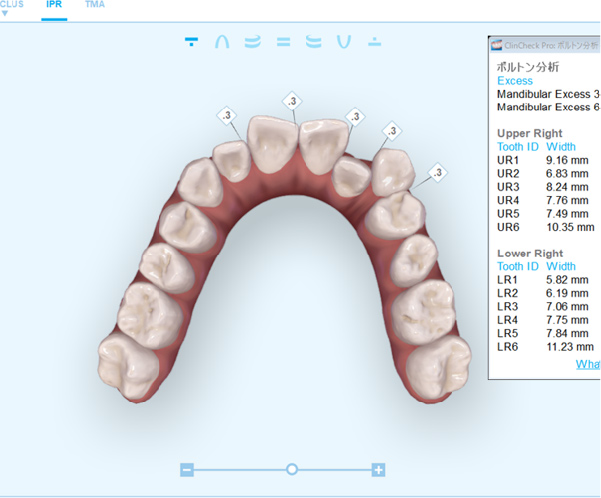Click the fifth view icon in the toolbar
The image size is (601, 498).
click(x=313, y=42)
